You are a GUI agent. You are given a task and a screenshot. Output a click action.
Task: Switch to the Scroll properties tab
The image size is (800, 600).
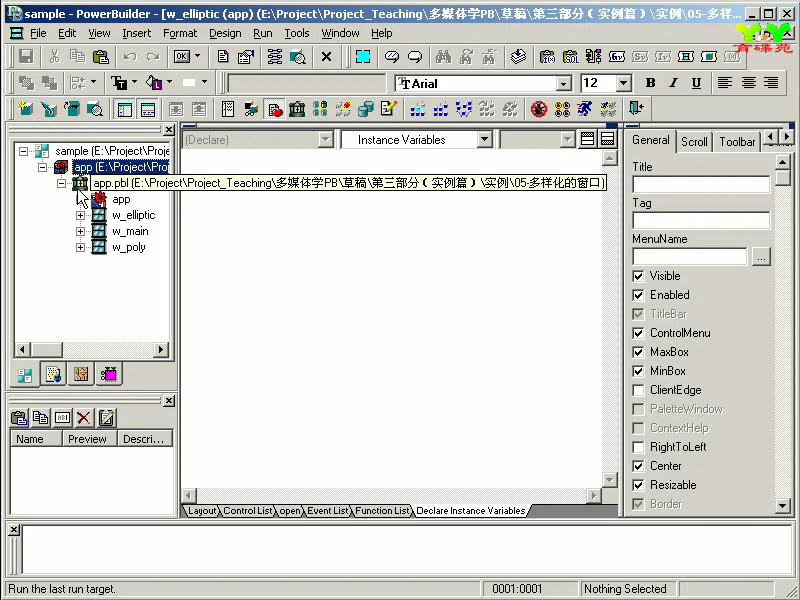pyautogui.click(x=694, y=141)
